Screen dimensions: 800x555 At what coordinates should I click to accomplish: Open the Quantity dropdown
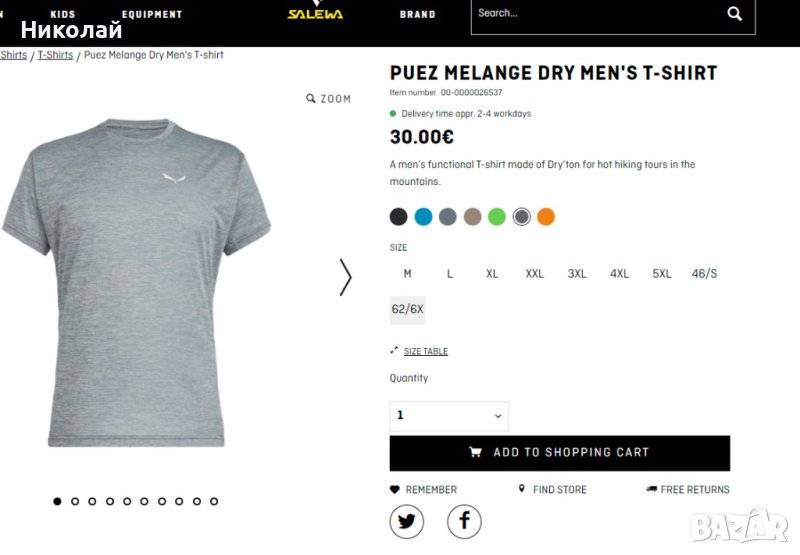[449, 416]
